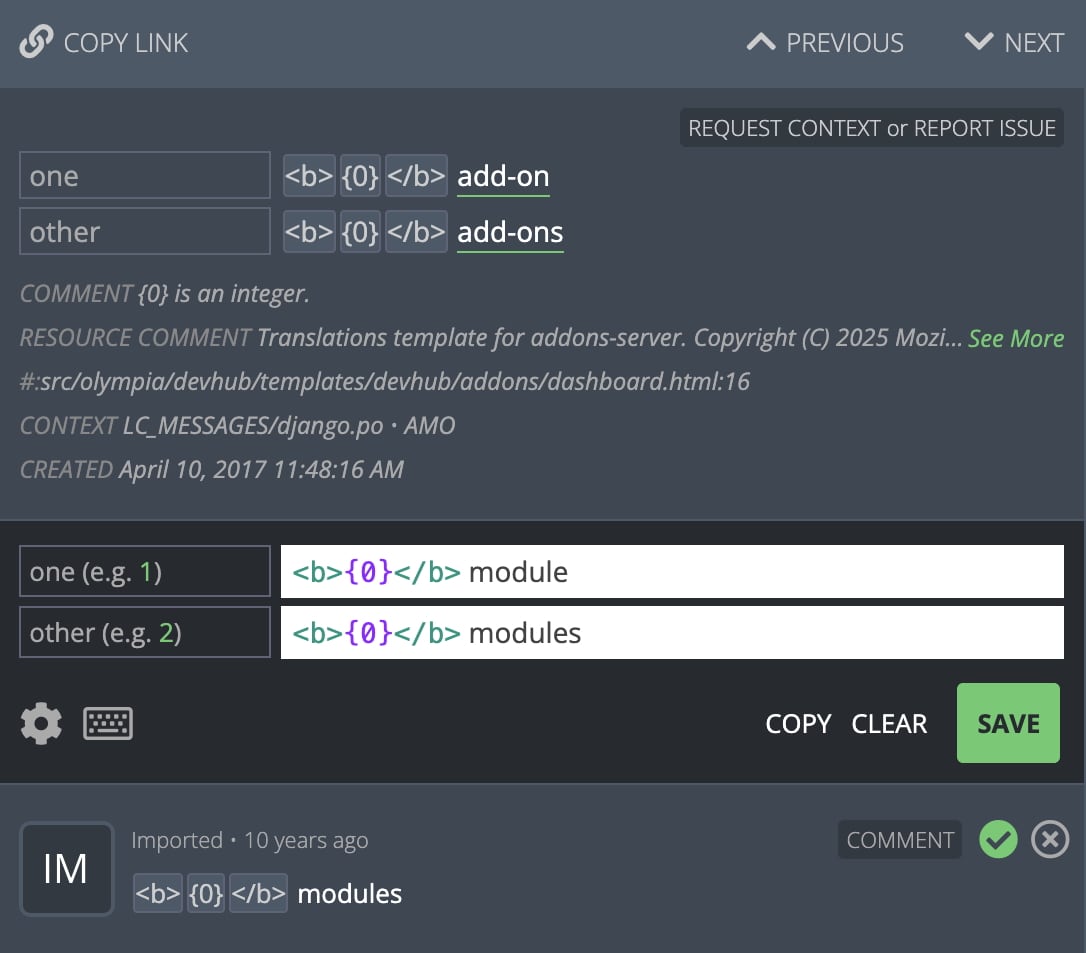Image resolution: width=1086 pixels, height=953 pixels.
Task: Click COPY to copy source string
Action: 798,723
